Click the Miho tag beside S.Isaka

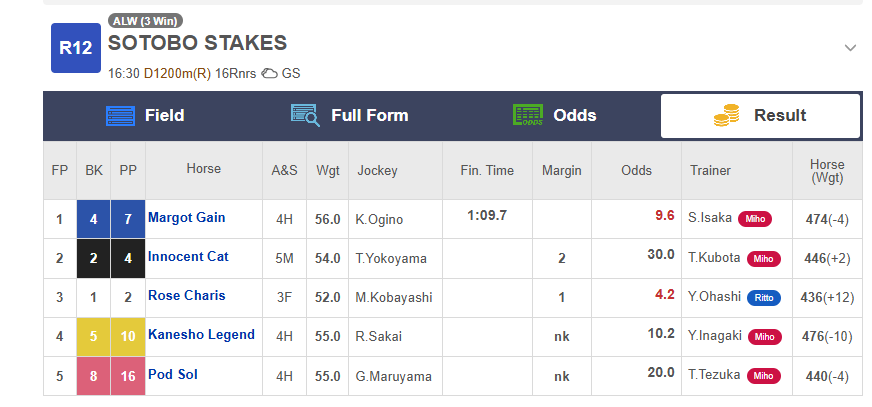tap(755, 219)
